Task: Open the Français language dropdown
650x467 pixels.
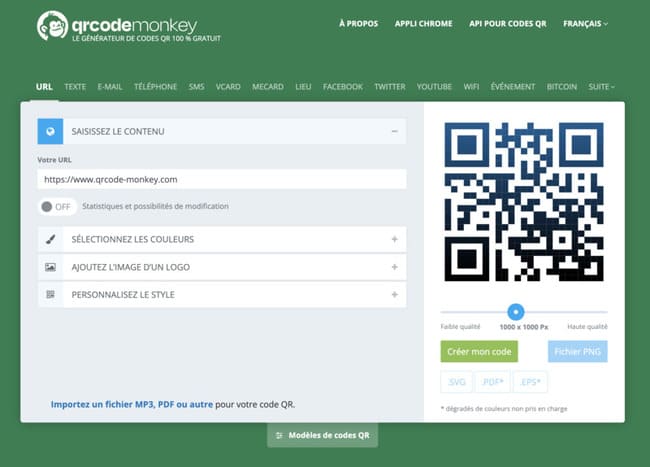Action: click(585, 24)
